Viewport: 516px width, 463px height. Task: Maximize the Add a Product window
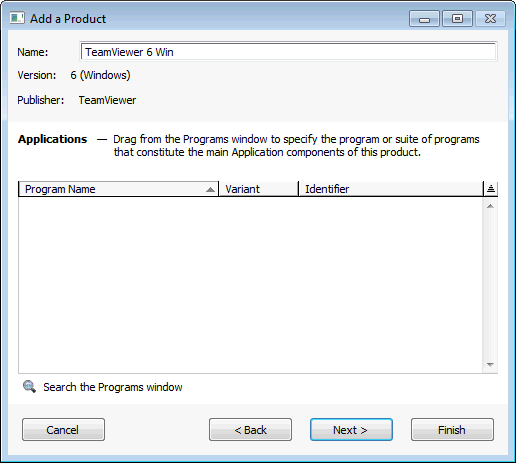(x=457, y=19)
